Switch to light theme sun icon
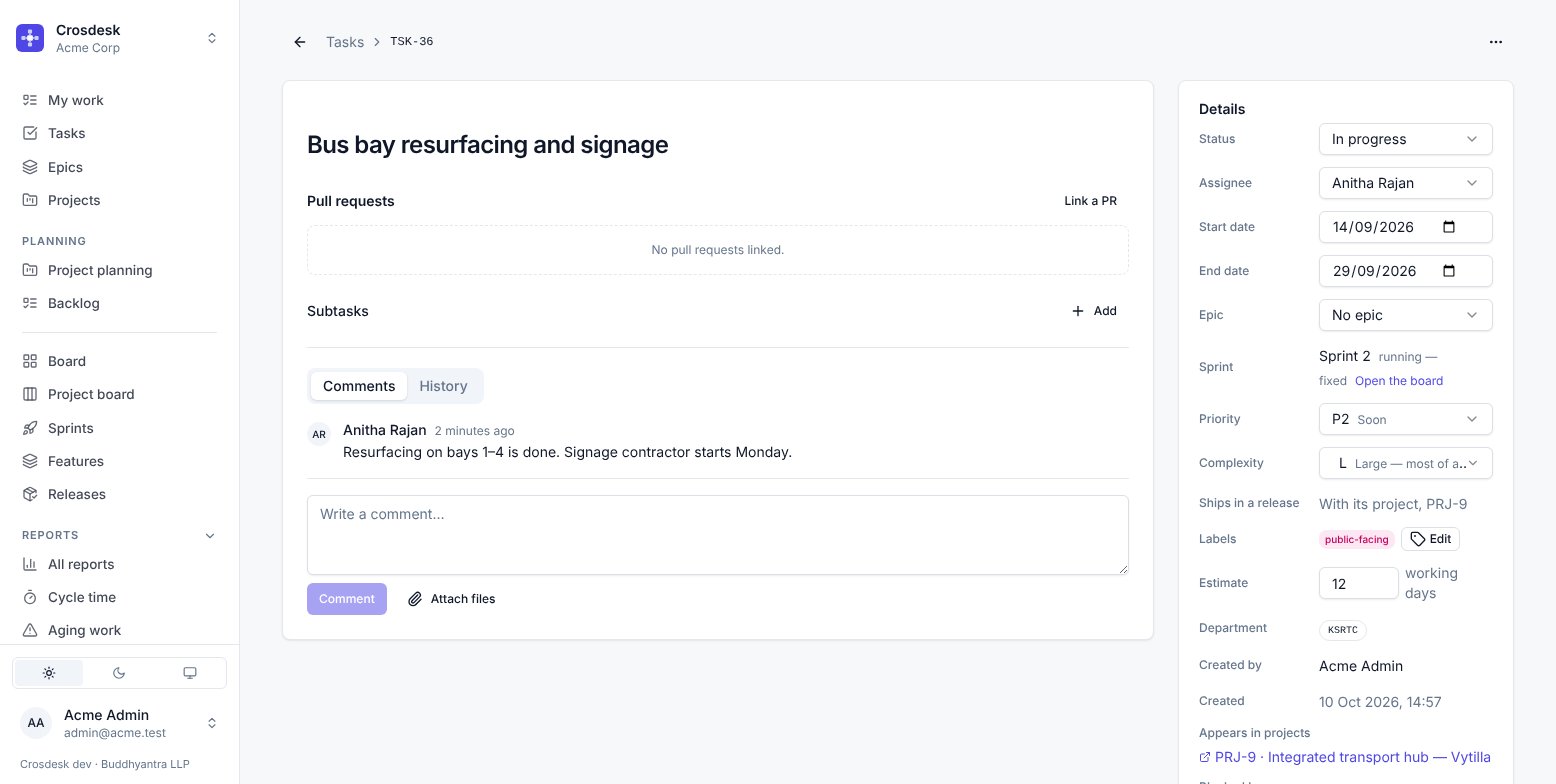This screenshot has width=1556, height=784. point(49,673)
